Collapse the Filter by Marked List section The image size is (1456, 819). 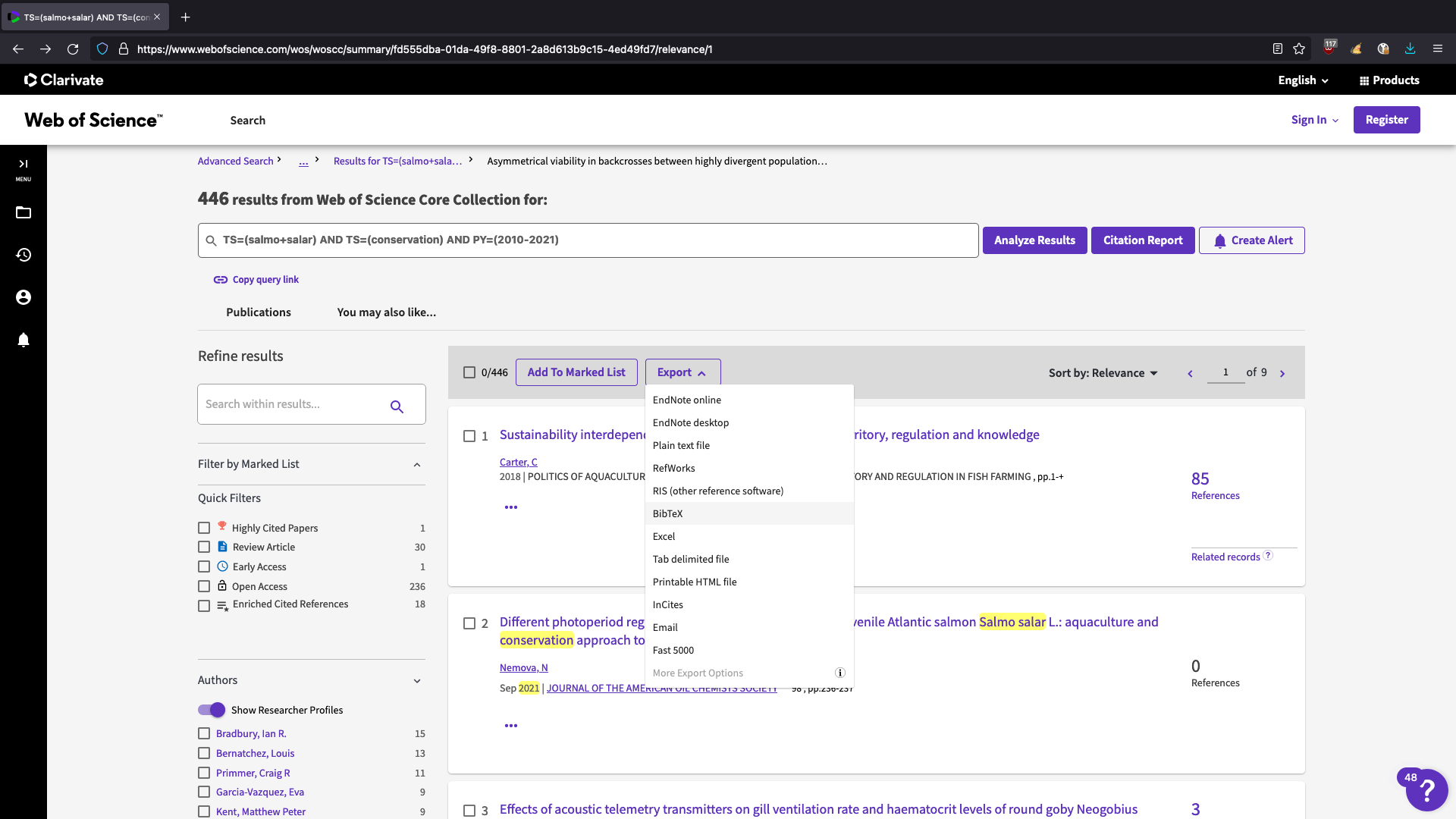(x=417, y=464)
